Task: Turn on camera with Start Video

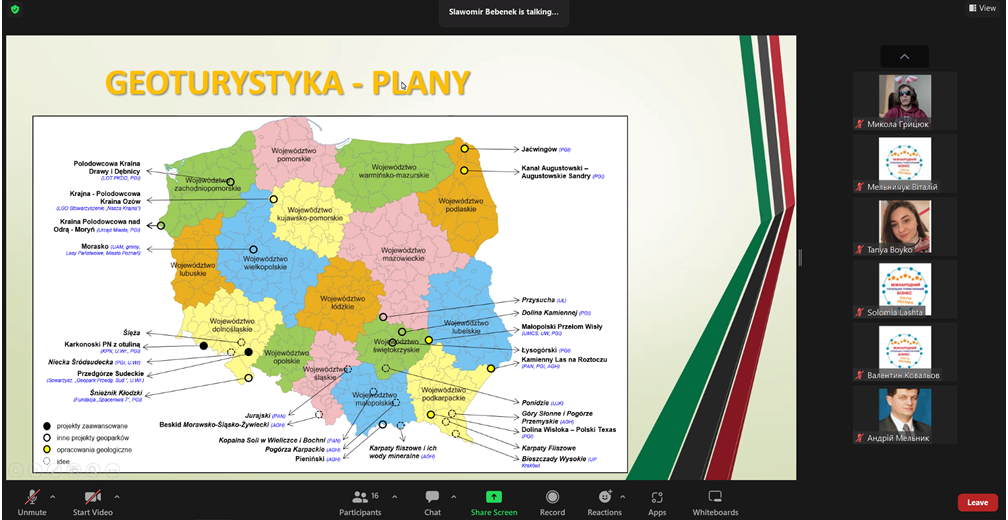Action: pos(92,501)
